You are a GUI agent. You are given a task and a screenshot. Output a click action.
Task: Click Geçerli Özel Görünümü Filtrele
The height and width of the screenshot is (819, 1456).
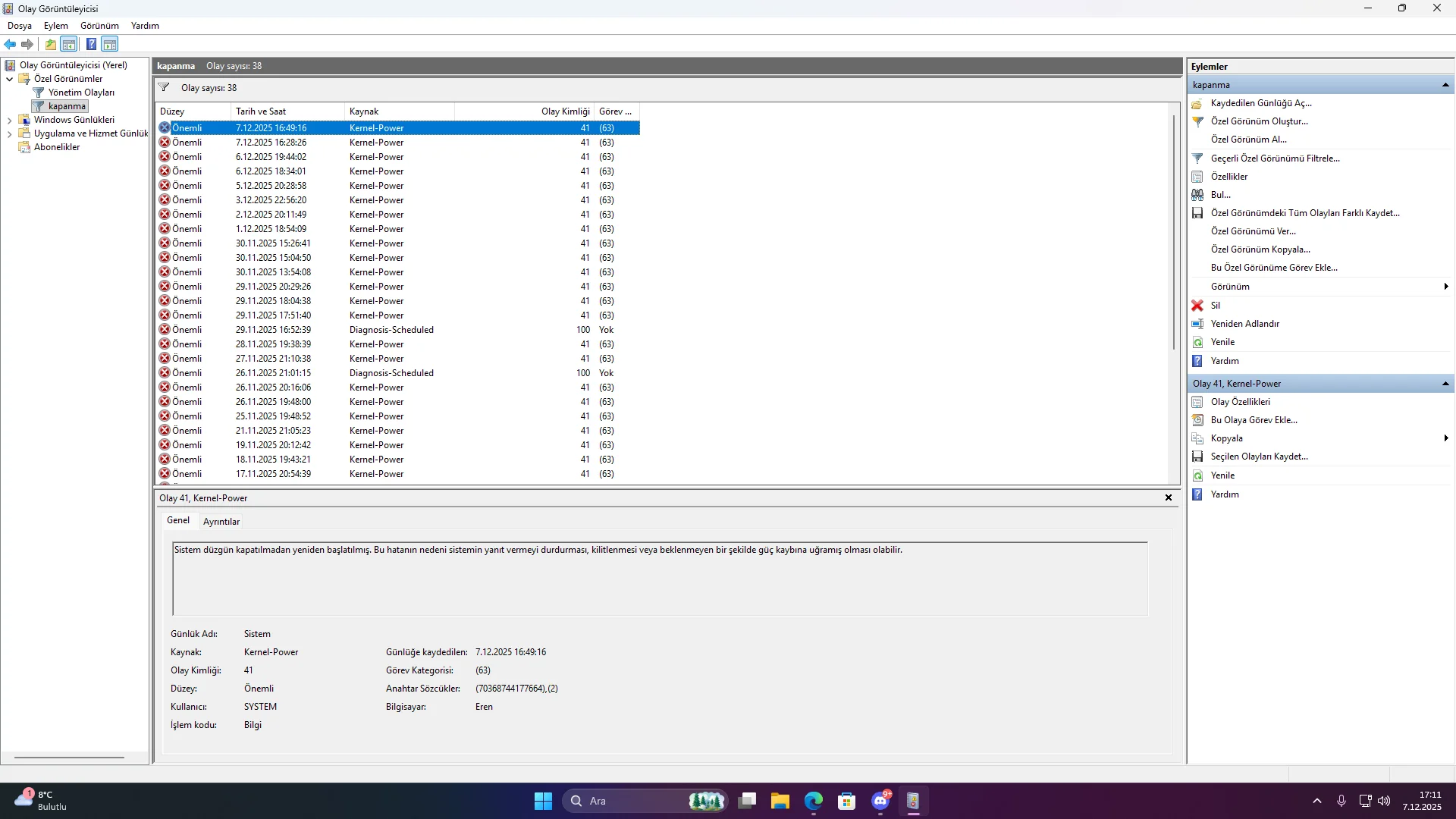pyautogui.click(x=1275, y=158)
